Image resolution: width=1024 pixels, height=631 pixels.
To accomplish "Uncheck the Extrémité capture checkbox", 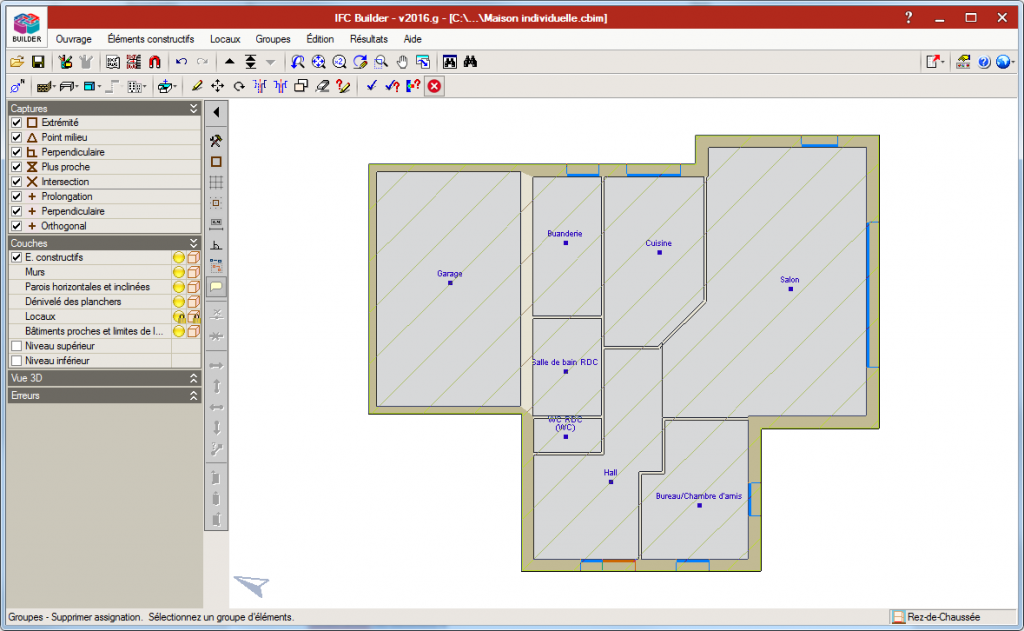I will 16,122.
